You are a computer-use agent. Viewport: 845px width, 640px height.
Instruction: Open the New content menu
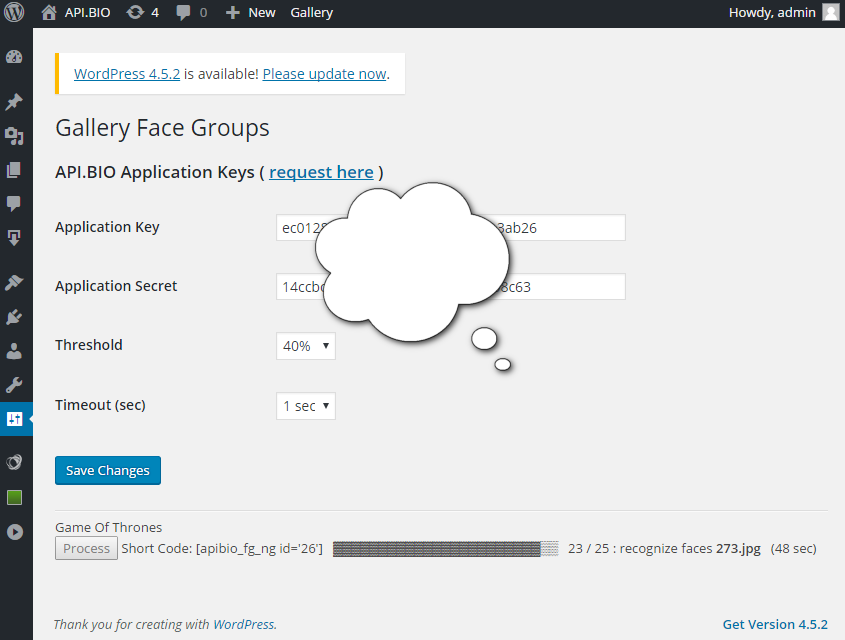coord(251,12)
